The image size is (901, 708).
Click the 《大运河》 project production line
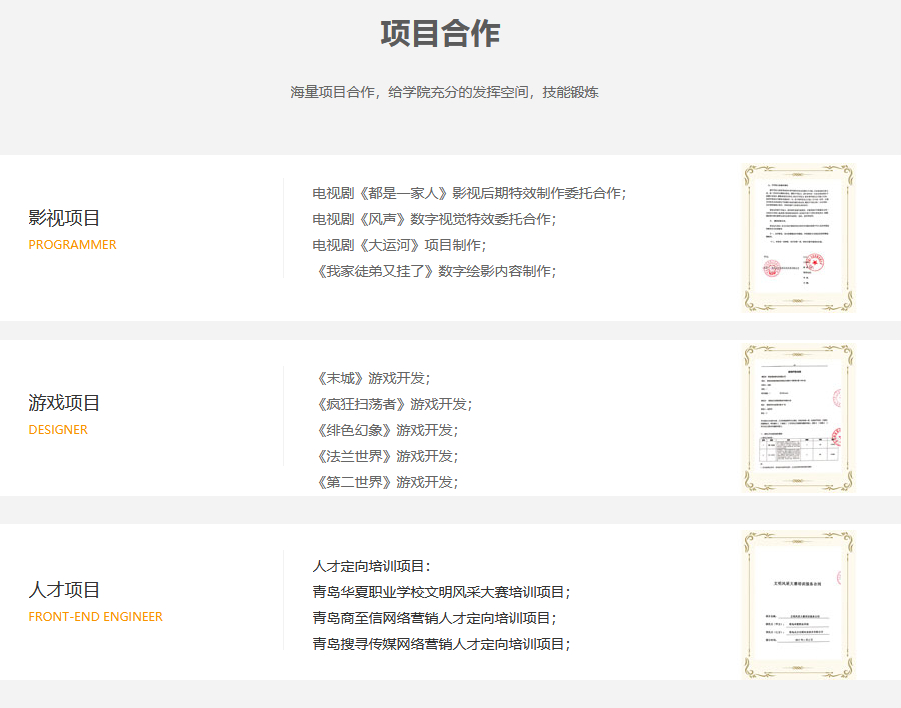(x=399, y=245)
